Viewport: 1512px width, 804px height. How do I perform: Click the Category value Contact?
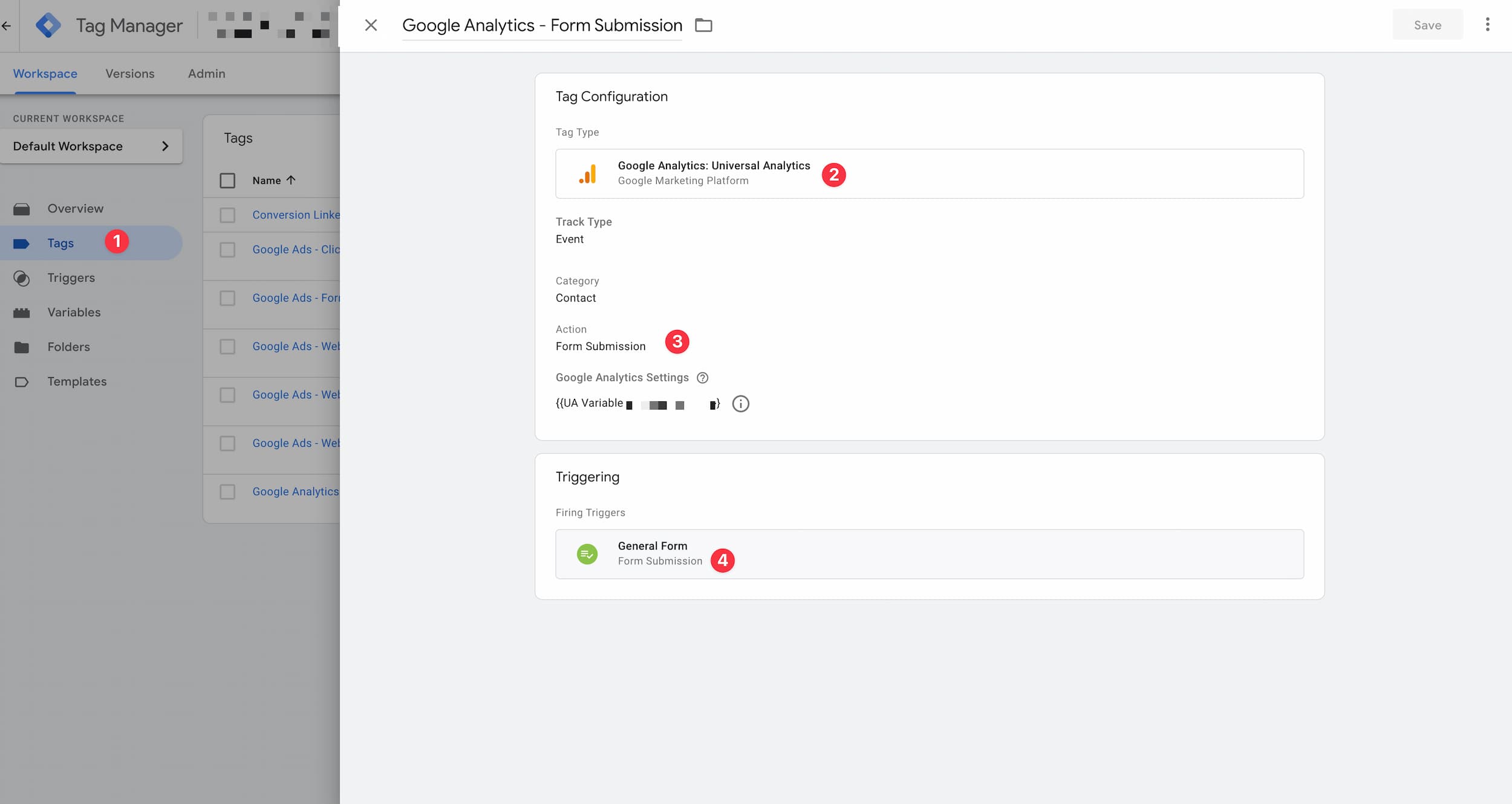pos(576,297)
